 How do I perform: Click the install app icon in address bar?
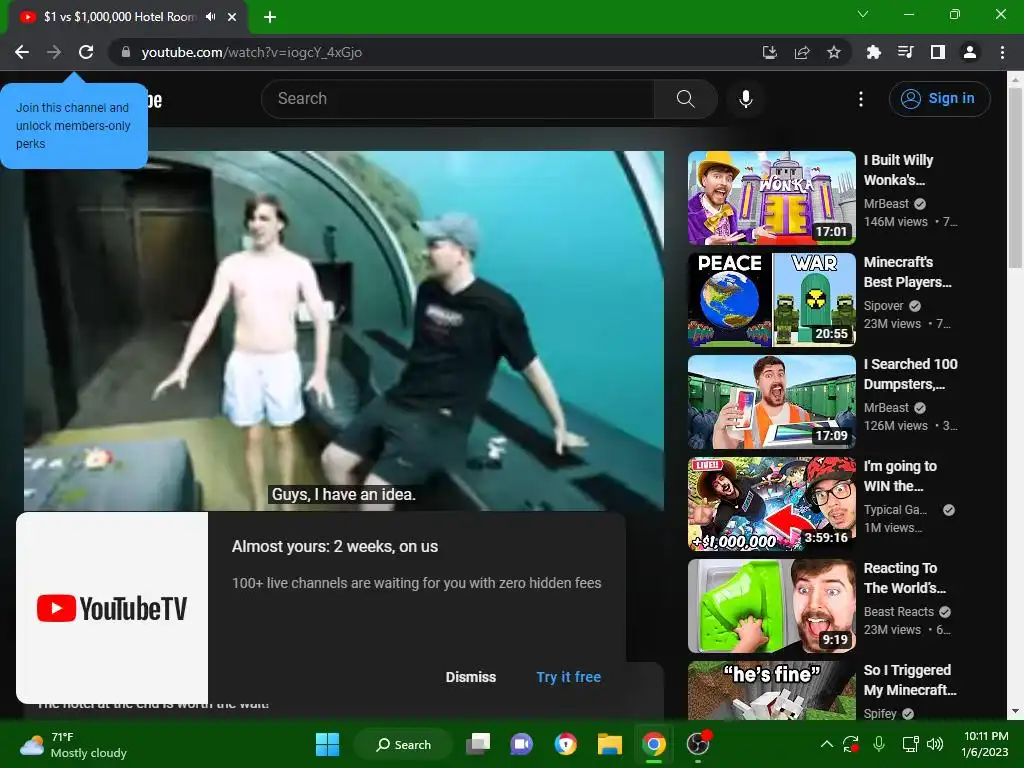coord(769,52)
